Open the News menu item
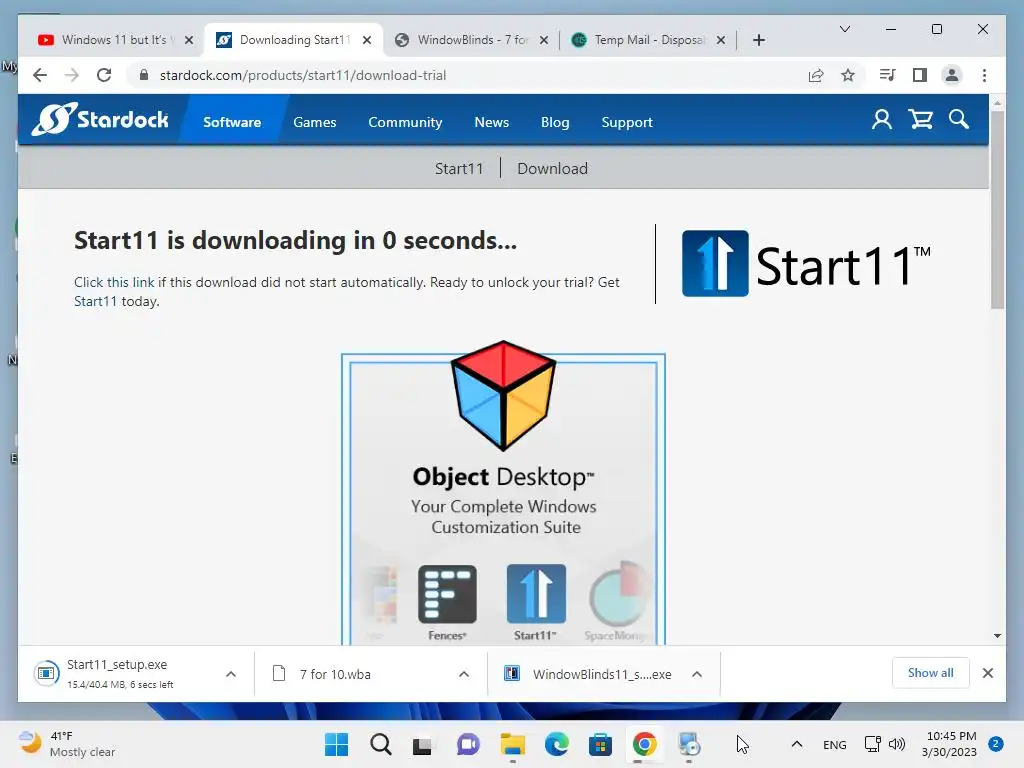 tap(491, 122)
